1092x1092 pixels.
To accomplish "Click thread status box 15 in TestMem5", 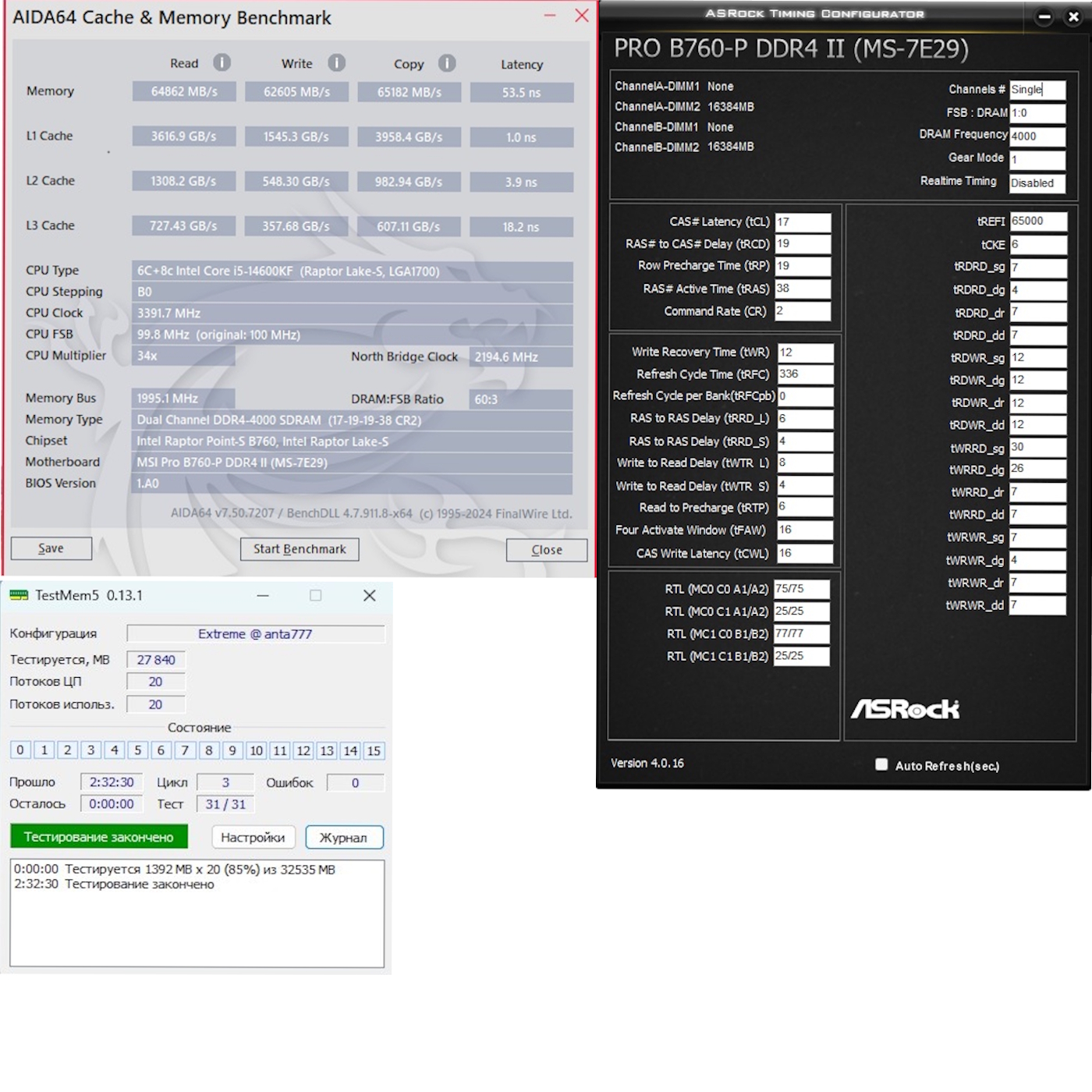I will click(x=374, y=750).
